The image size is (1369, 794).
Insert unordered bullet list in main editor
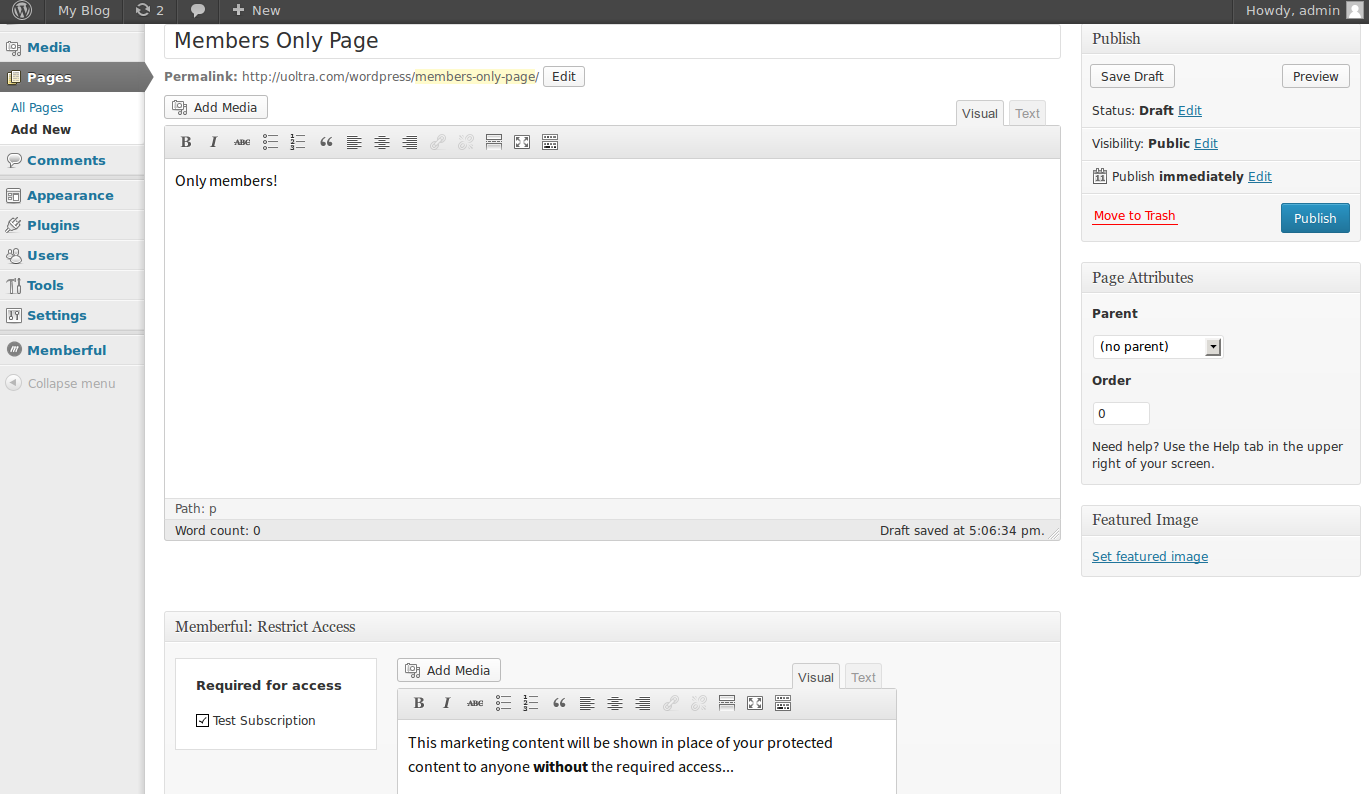(x=270, y=142)
